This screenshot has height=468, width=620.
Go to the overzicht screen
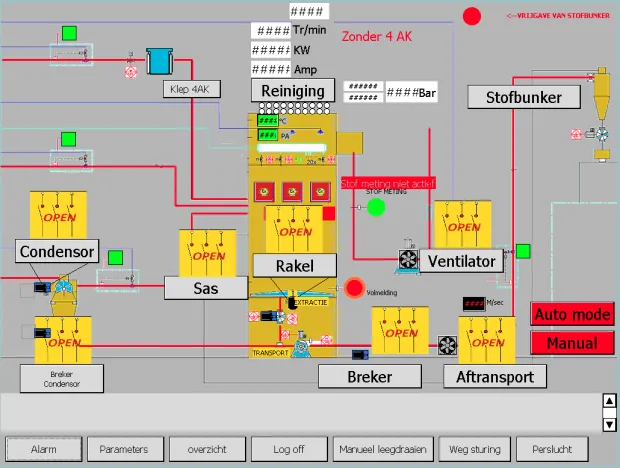[x=207, y=449]
